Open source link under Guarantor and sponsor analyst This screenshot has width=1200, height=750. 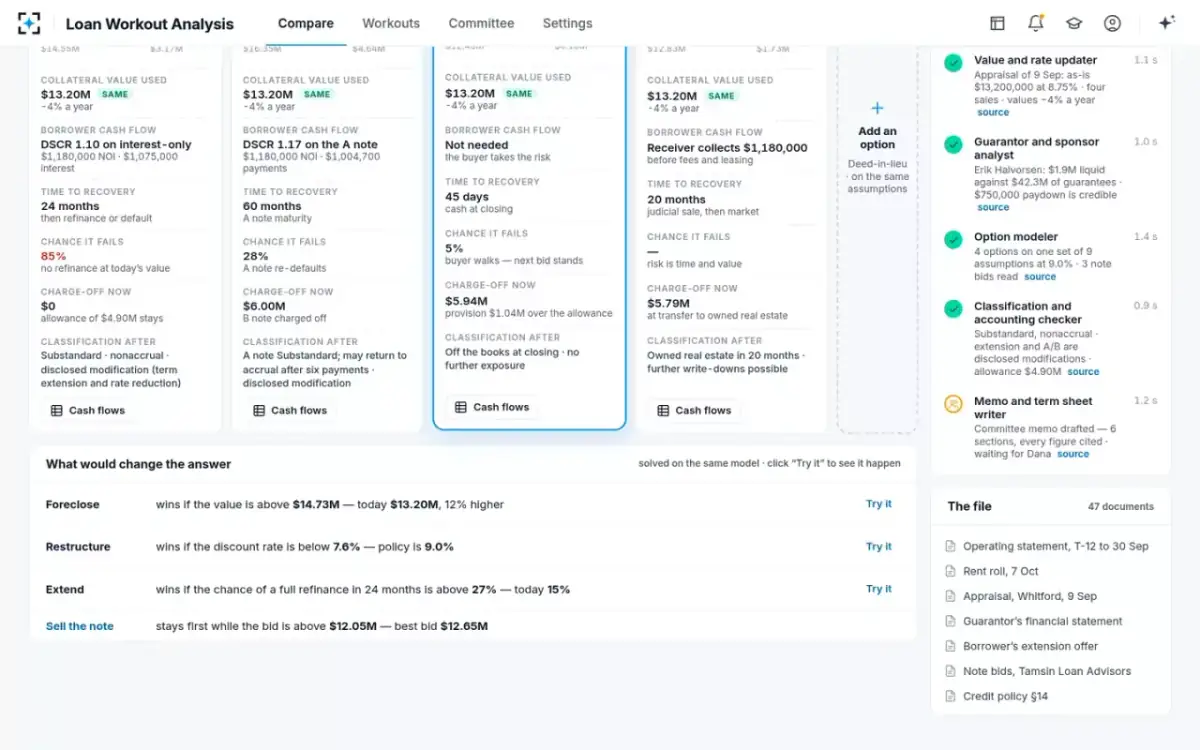click(993, 208)
